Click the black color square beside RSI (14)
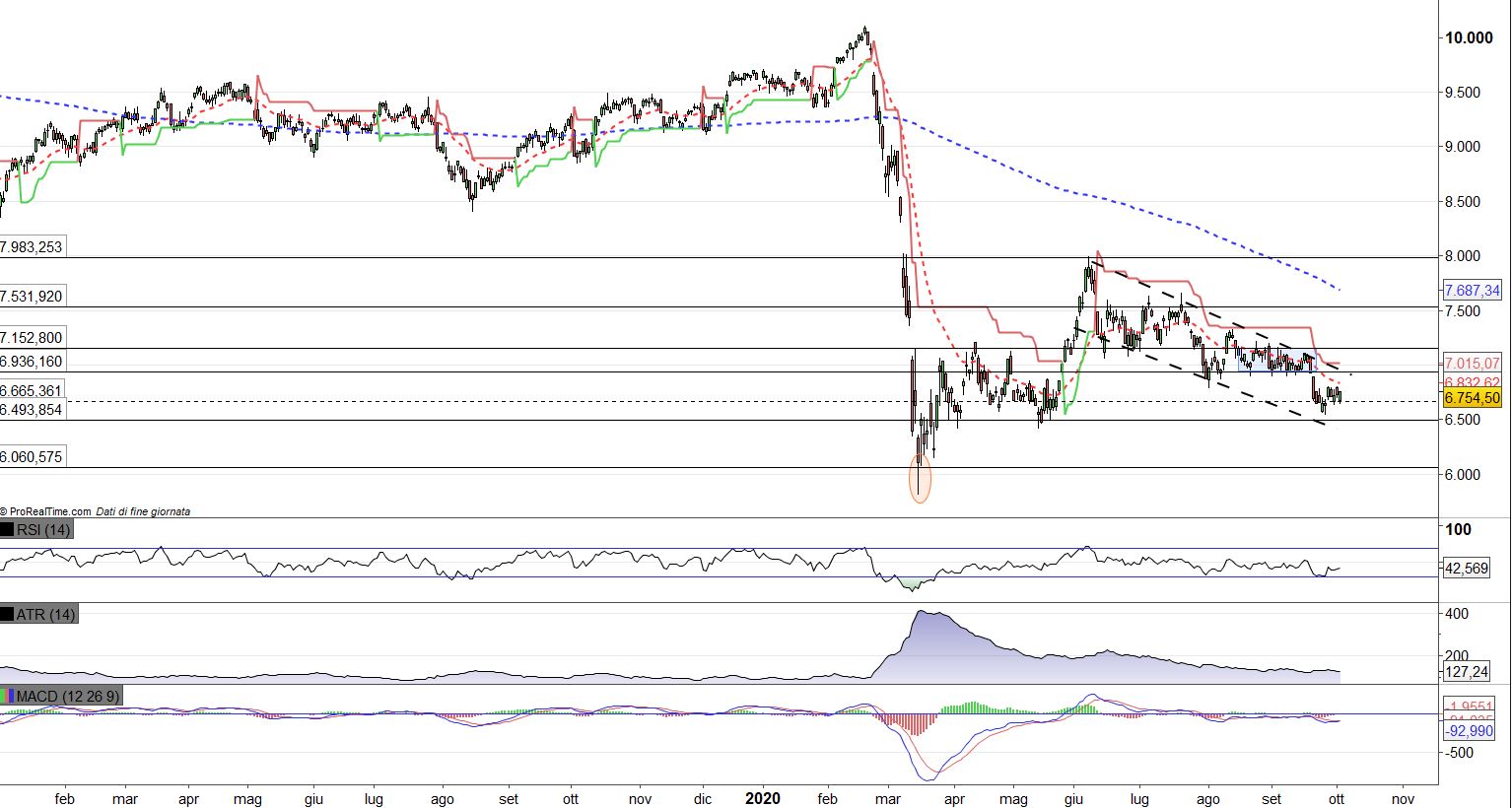The height and width of the screenshot is (808, 1512). pyautogui.click(x=7, y=530)
